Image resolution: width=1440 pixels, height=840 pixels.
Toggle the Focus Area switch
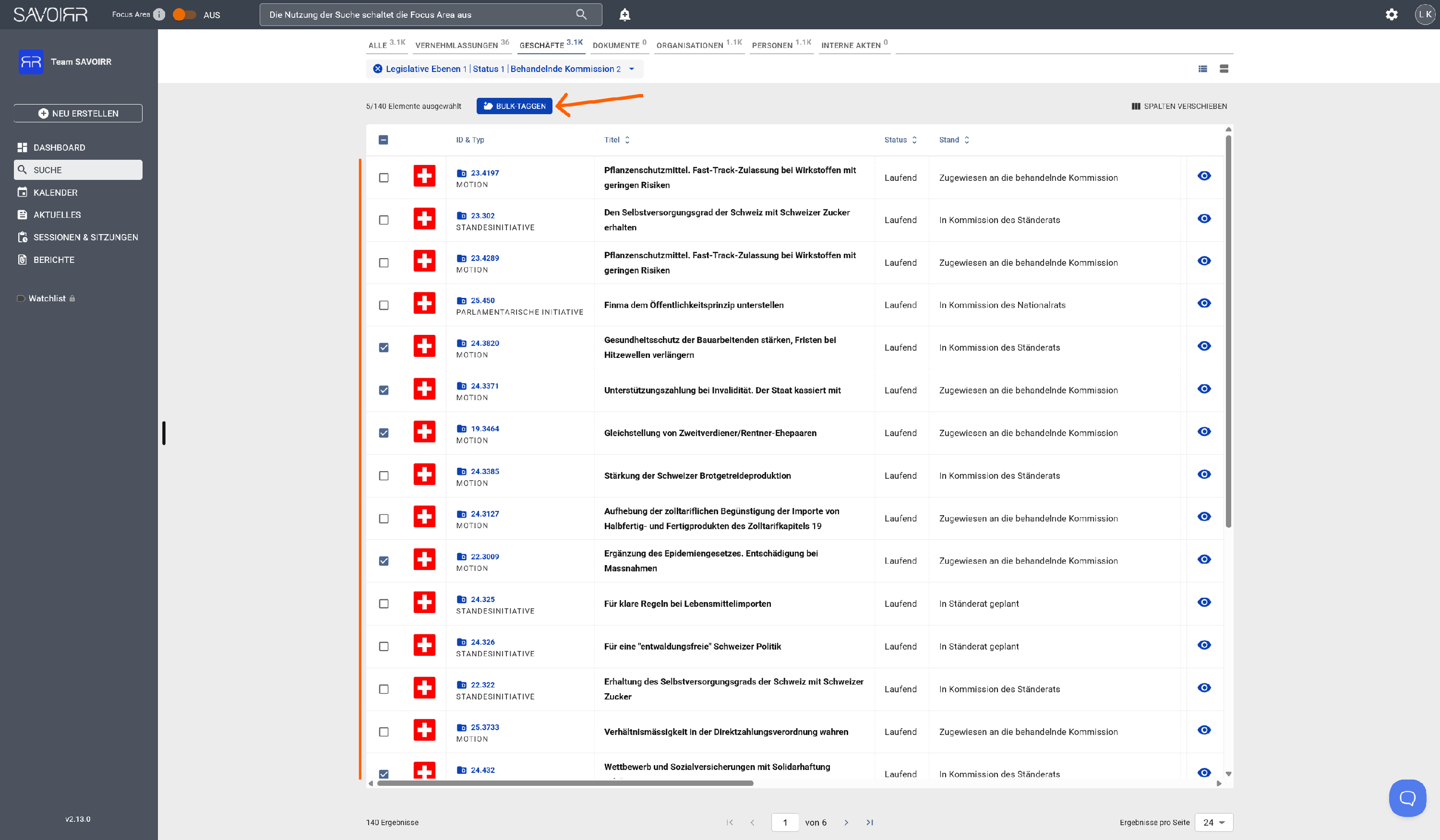coord(184,15)
